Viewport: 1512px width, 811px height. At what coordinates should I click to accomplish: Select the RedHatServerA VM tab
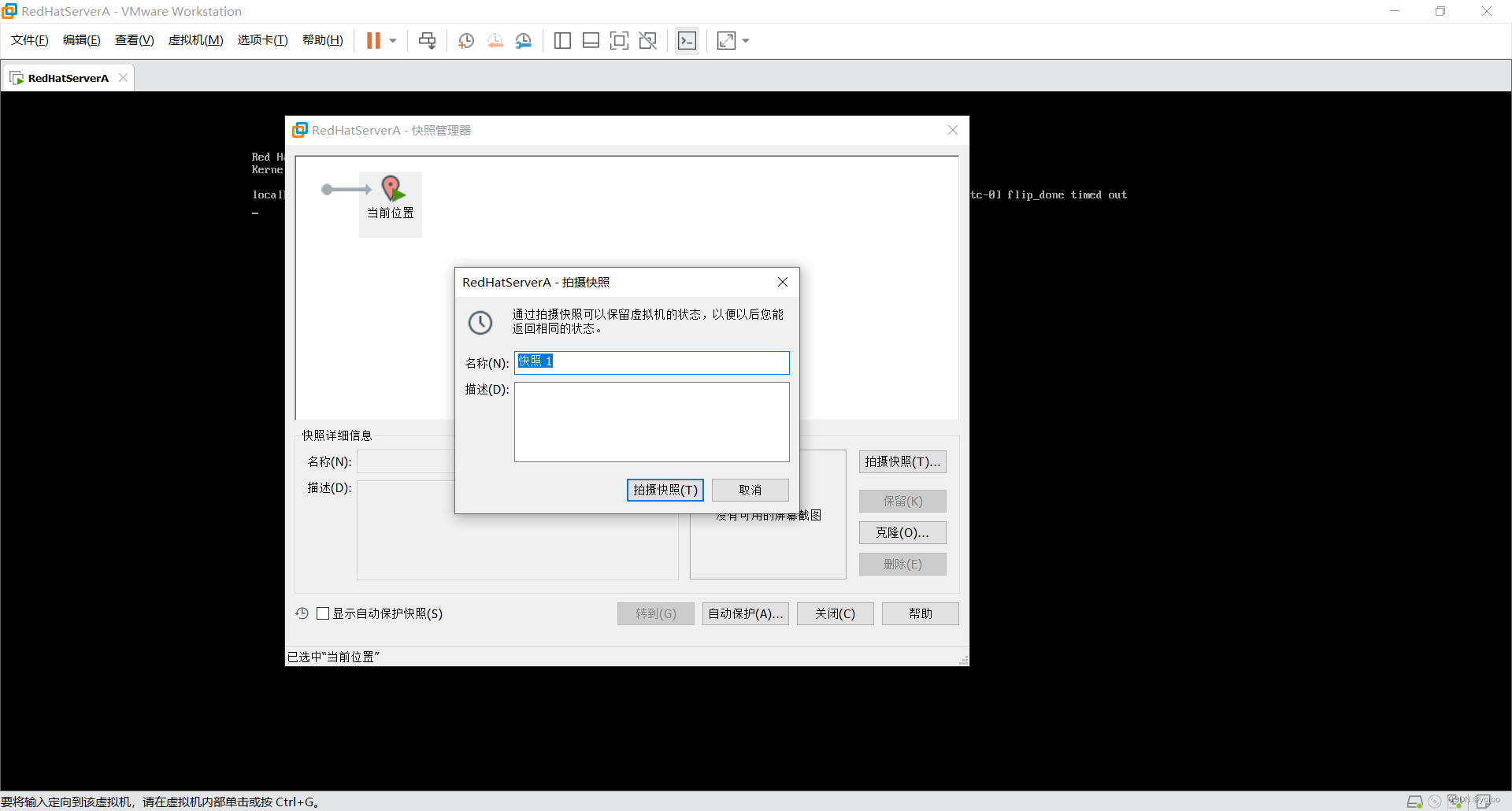pos(68,78)
